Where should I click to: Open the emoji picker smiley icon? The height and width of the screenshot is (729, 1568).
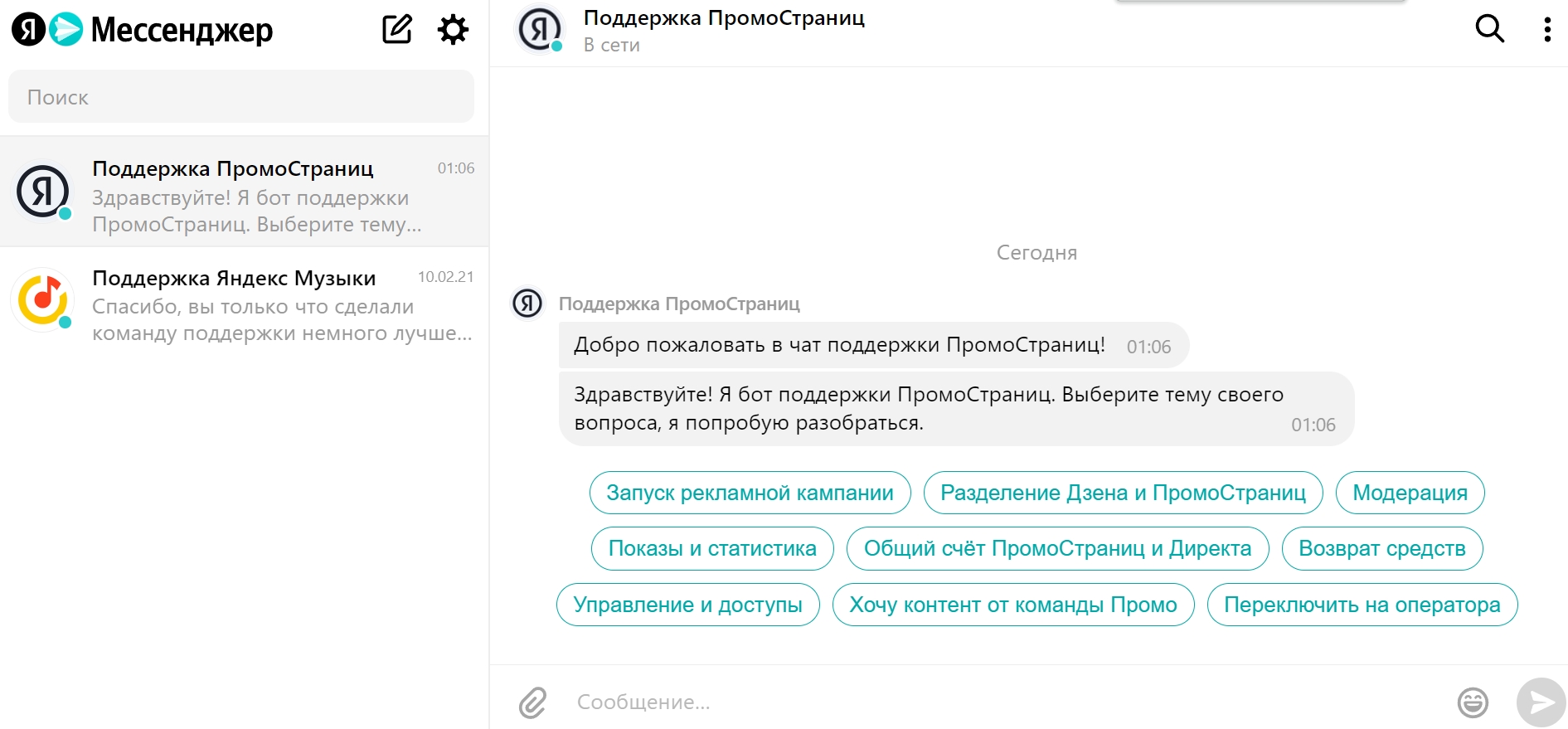tap(1473, 702)
